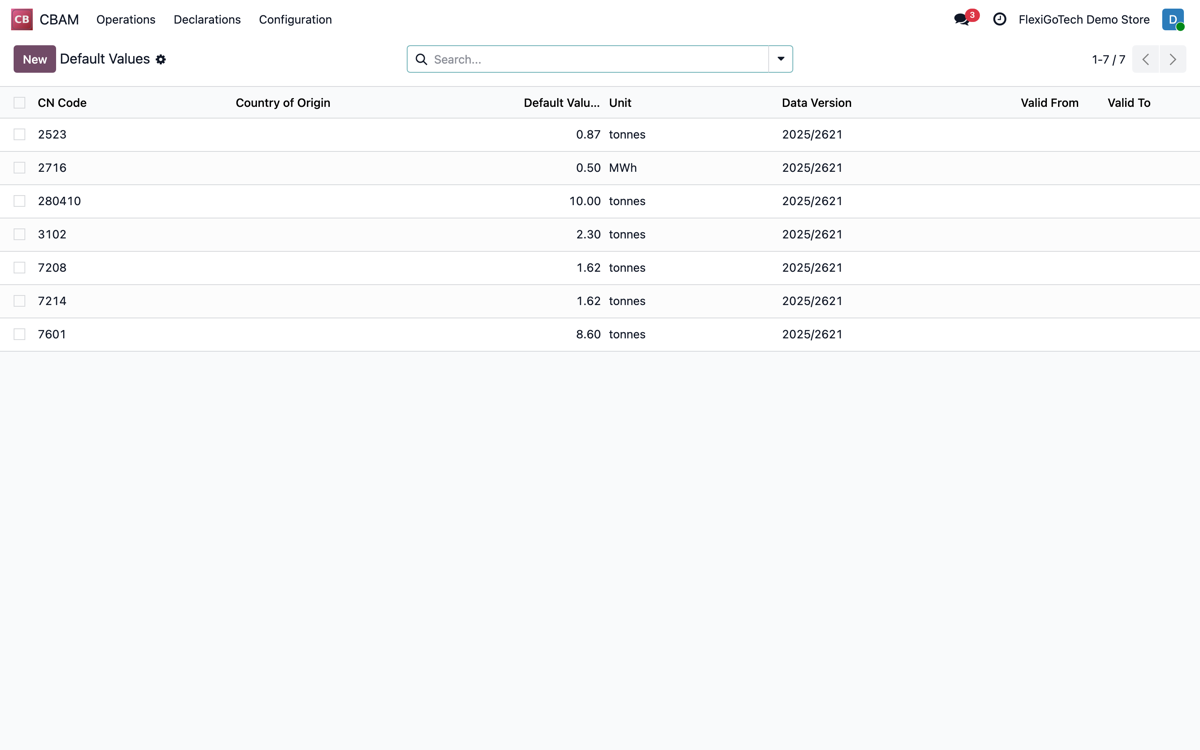Sort by the Data Version column header
This screenshot has width=1200, height=750.
[817, 103]
